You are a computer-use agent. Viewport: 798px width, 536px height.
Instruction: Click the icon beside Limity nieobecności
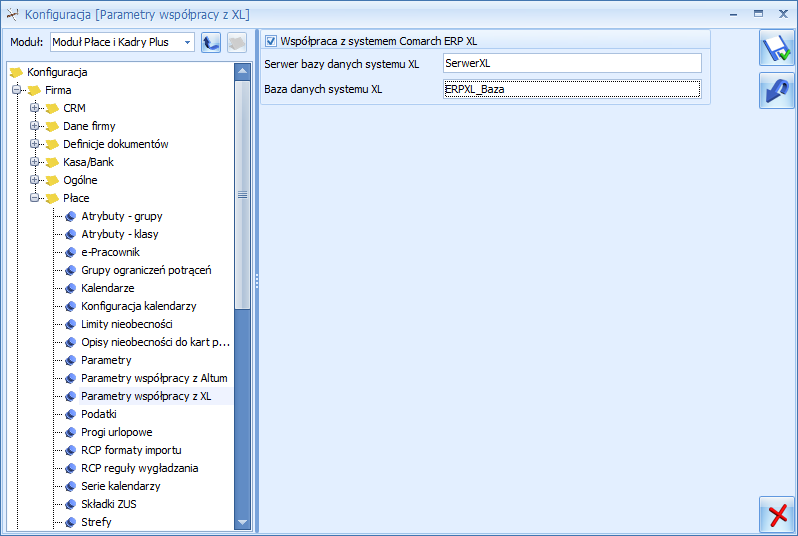[71, 324]
